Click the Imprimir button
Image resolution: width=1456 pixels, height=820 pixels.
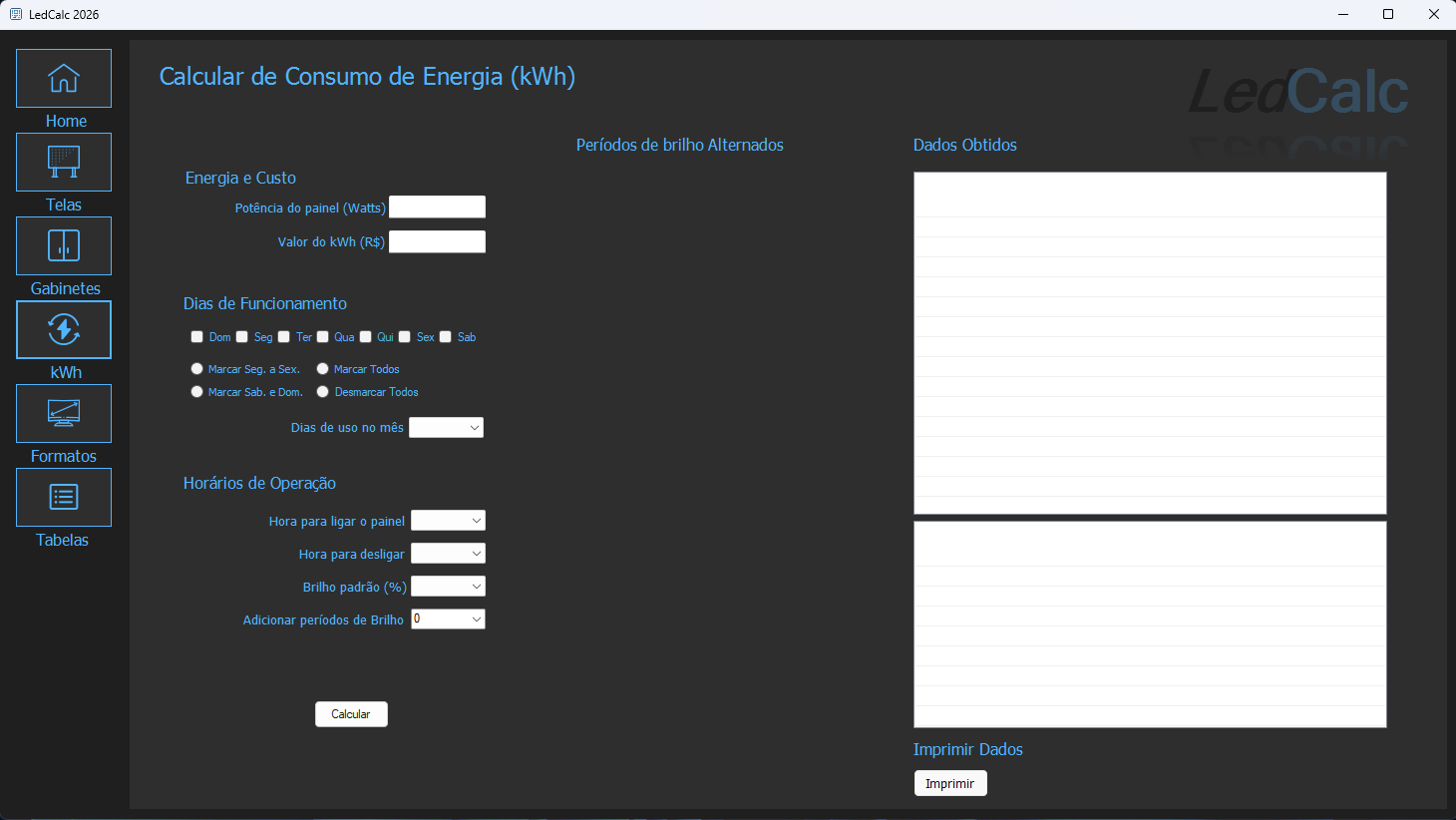[950, 783]
